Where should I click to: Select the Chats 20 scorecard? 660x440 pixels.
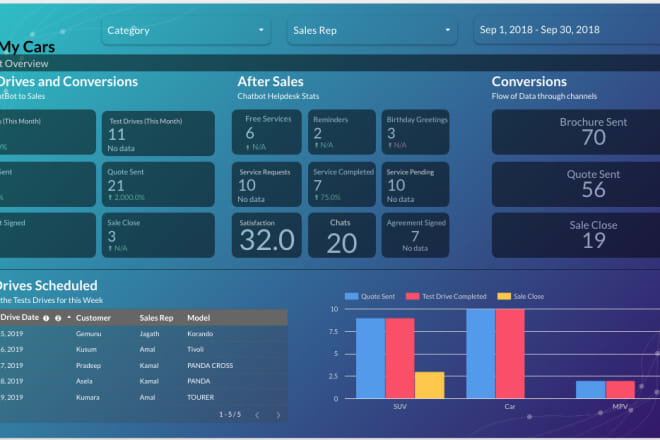(x=342, y=235)
